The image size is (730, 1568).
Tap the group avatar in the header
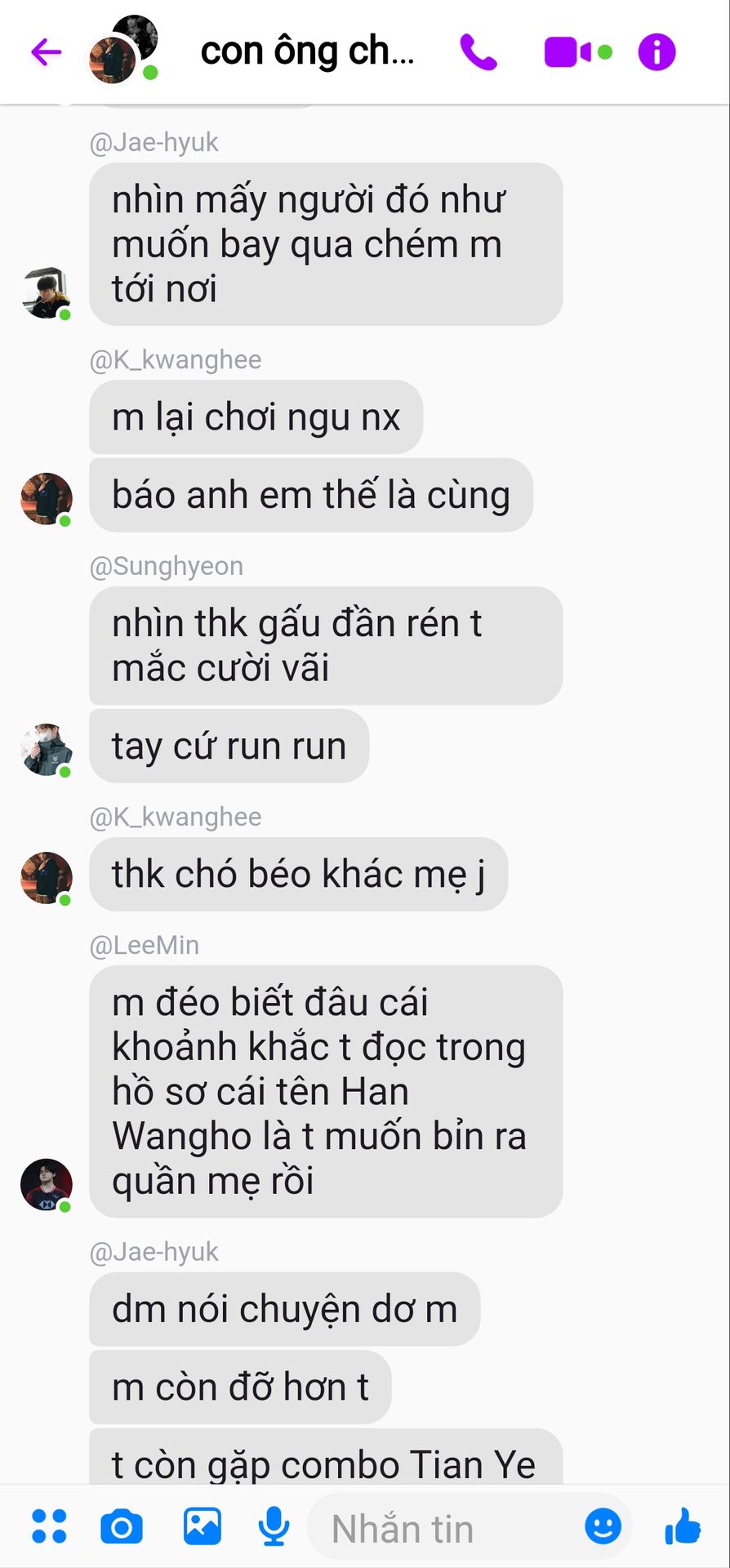click(122, 49)
